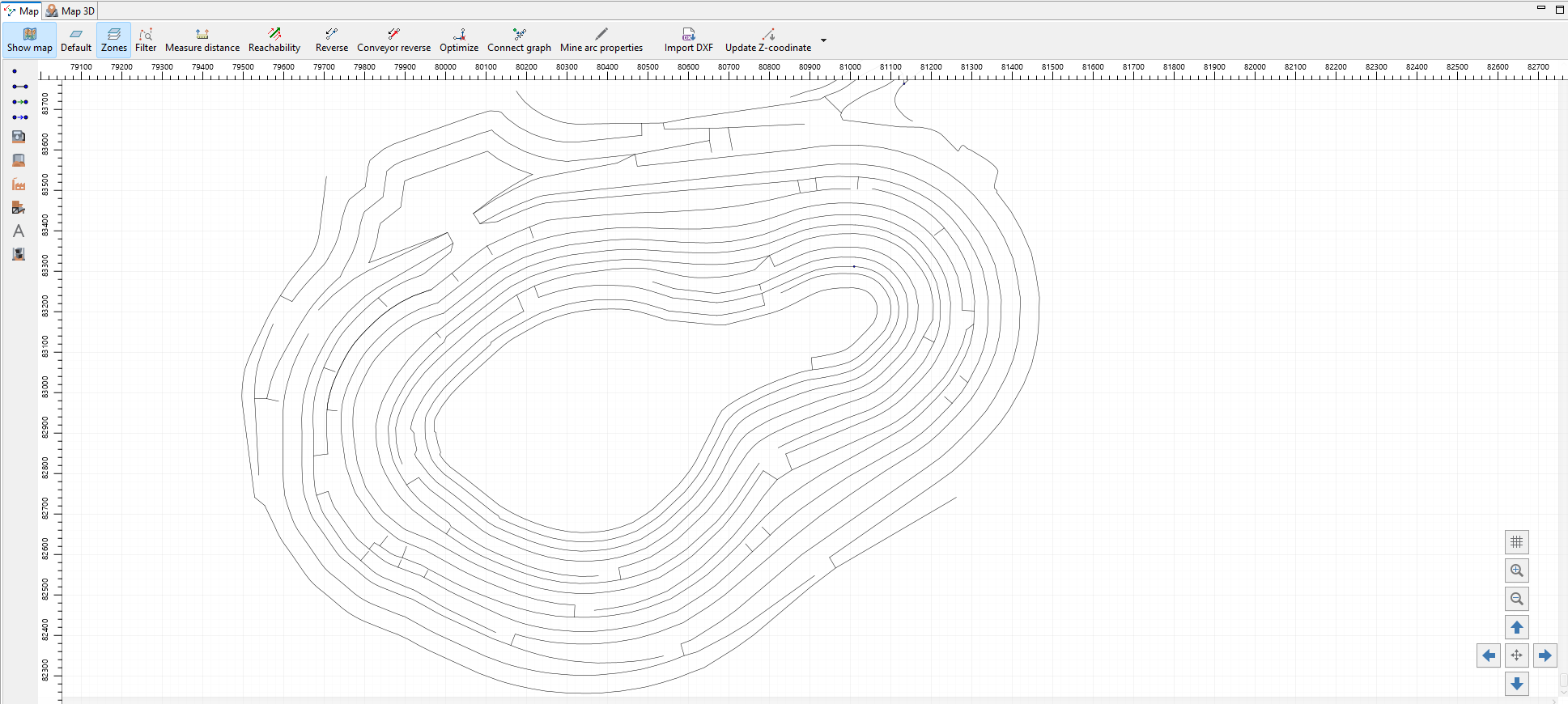Pan the map up with arrow
The image size is (1568, 704).
[x=1517, y=627]
